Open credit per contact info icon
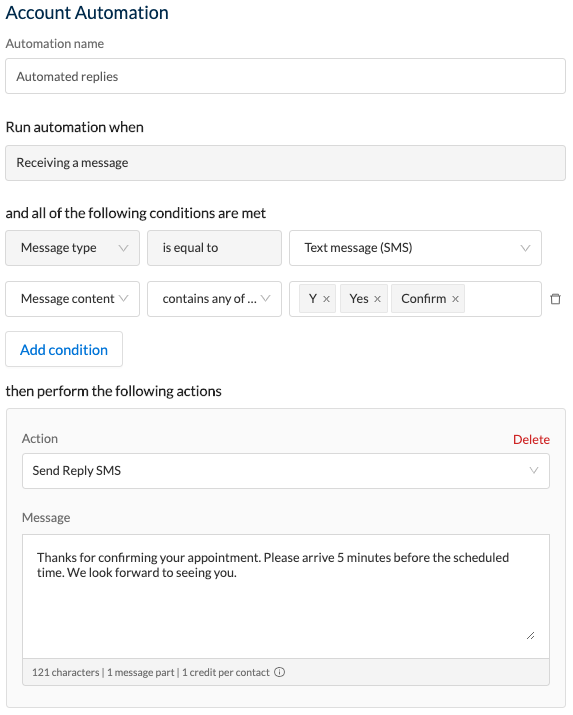Viewport: 573px width, 715px height. pos(279,672)
